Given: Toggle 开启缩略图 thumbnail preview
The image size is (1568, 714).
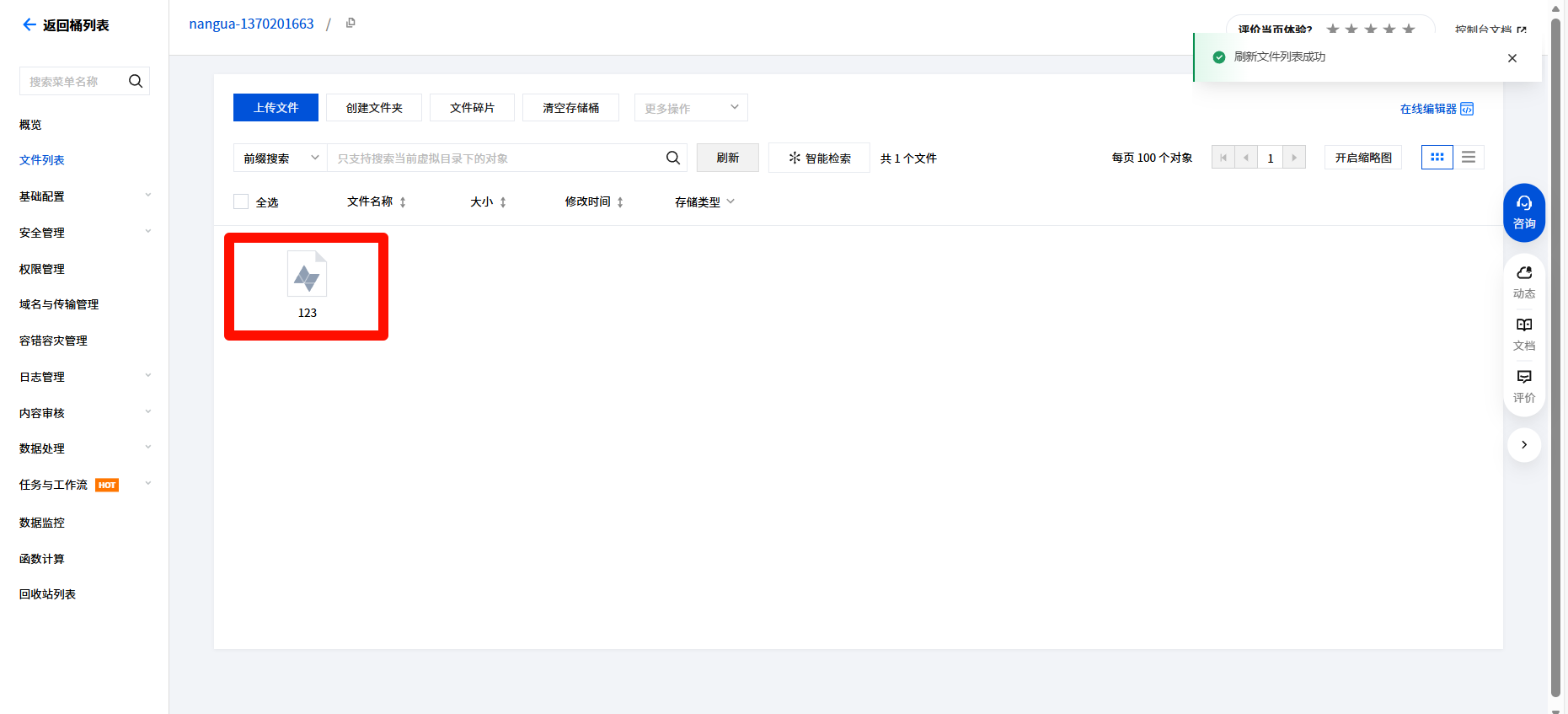Looking at the screenshot, I should click(x=1362, y=158).
